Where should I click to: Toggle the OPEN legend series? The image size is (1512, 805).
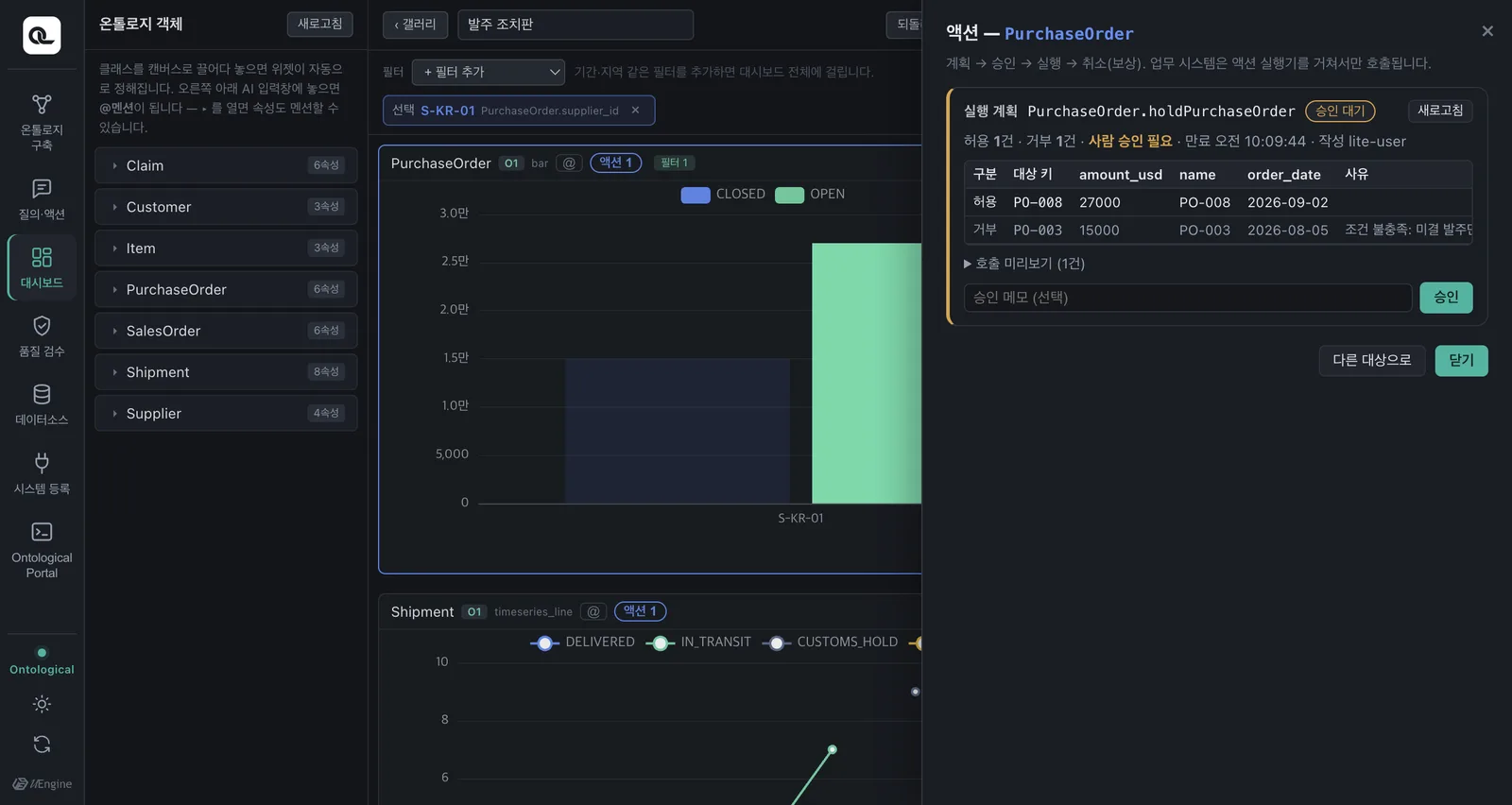point(810,195)
